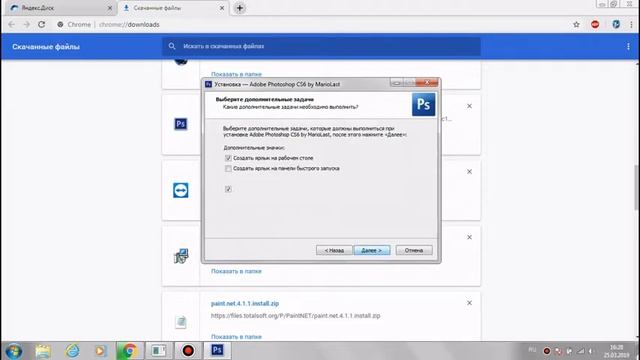Screen dimensions: 640x360
Task: Click the installer package icon in downloads
Action: [181, 256]
